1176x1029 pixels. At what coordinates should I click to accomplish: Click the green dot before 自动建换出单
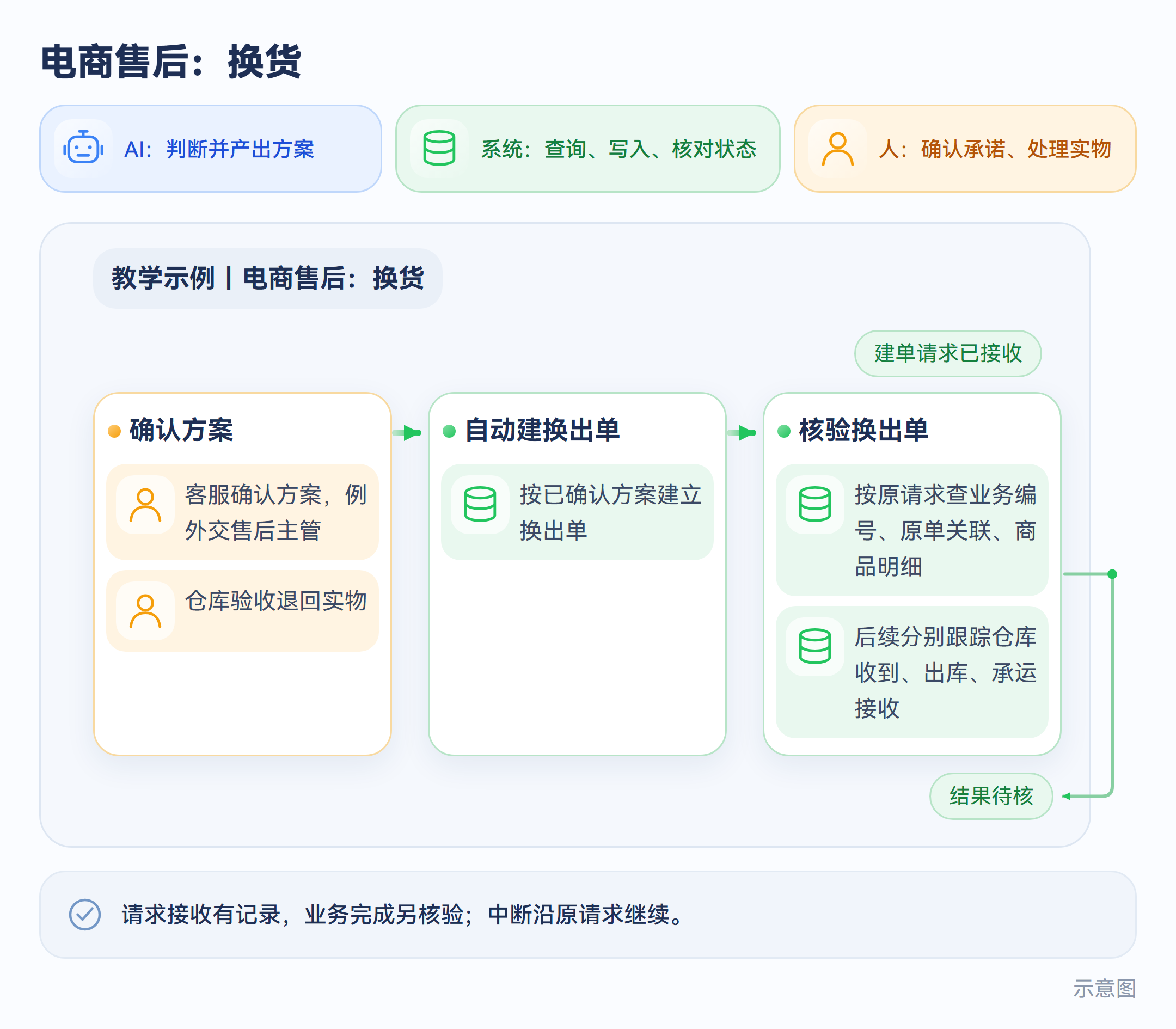click(449, 431)
